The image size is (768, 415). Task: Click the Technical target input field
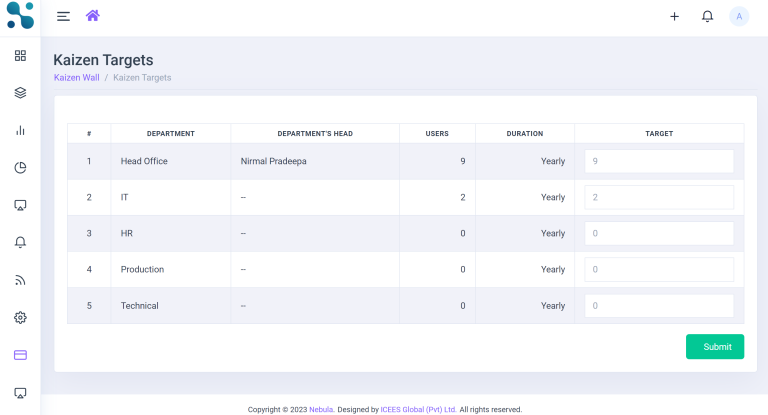tap(659, 306)
